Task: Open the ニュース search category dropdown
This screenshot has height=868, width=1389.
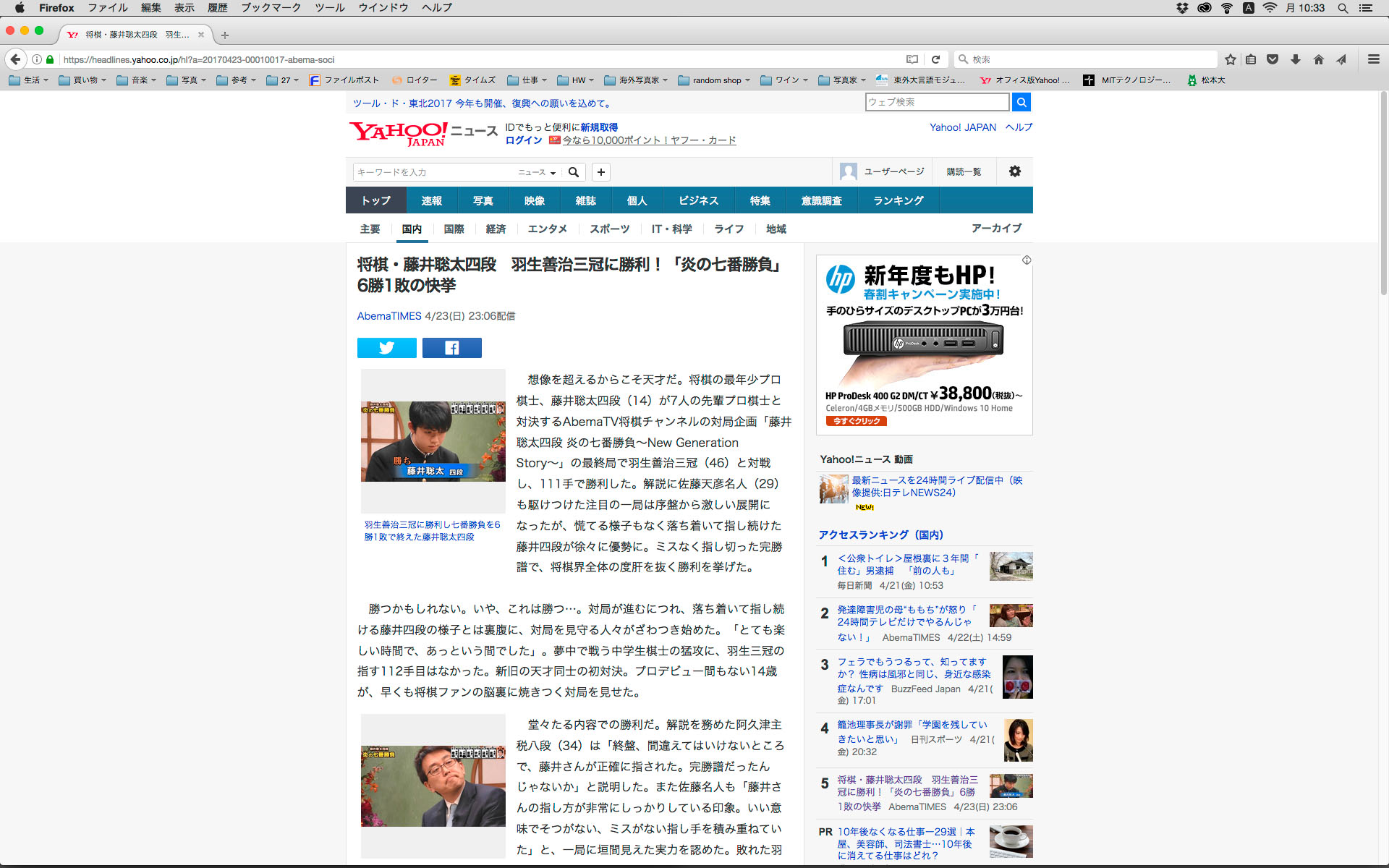Action: click(537, 172)
